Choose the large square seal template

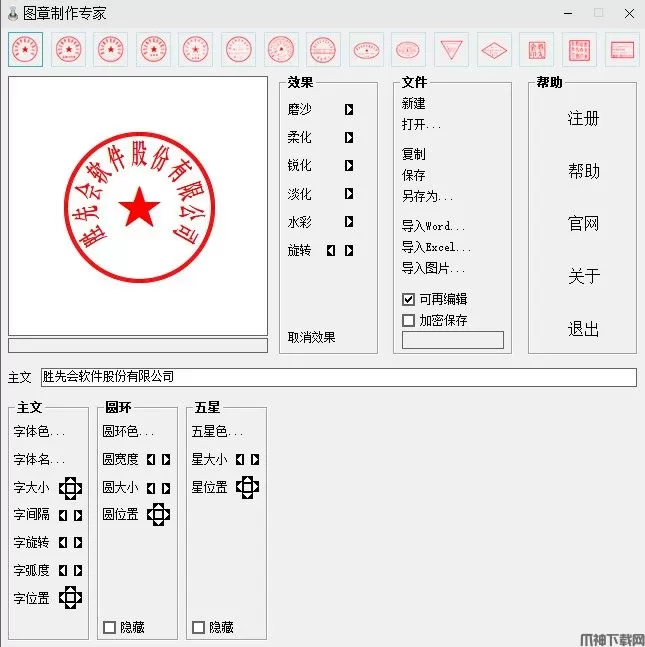pyautogui.click(x=579, y=50)
